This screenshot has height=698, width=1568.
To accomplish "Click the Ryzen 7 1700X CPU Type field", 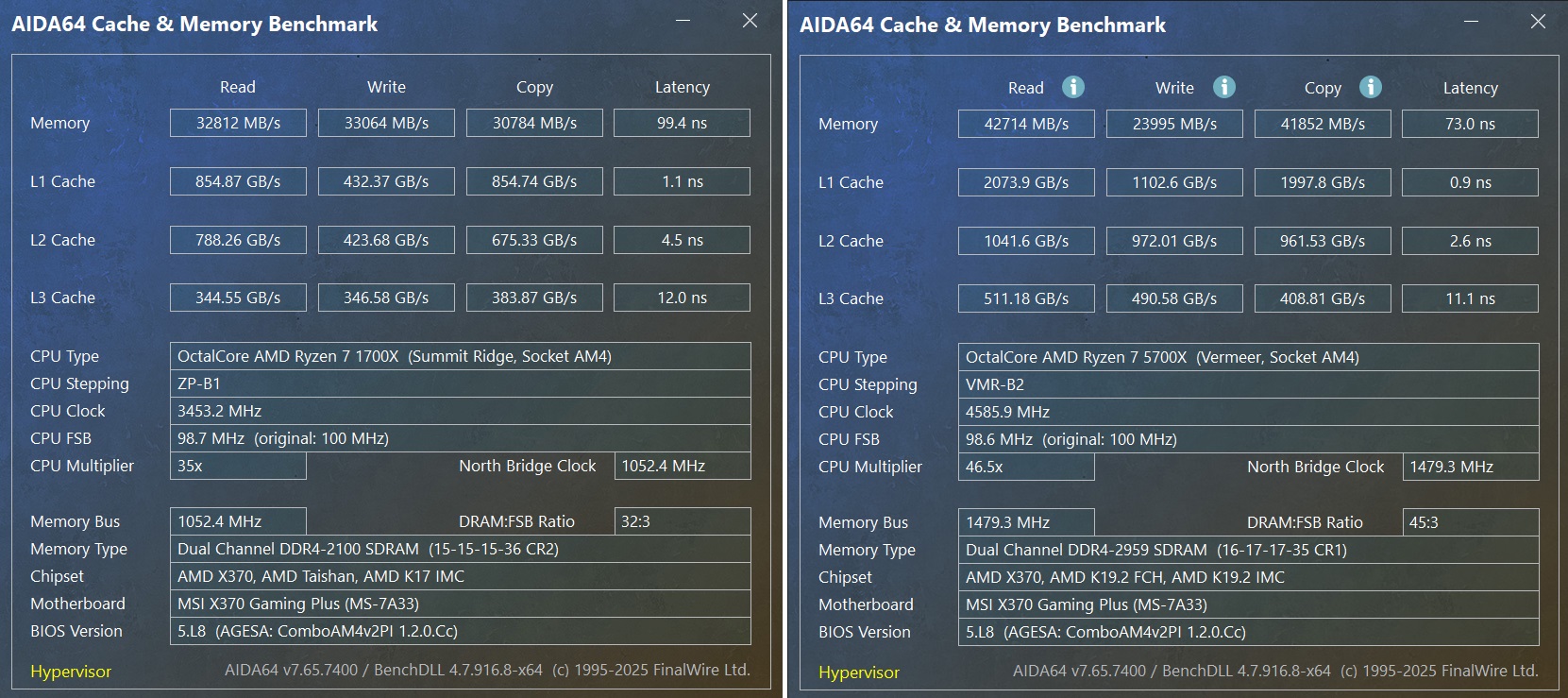I will [461, 356].
